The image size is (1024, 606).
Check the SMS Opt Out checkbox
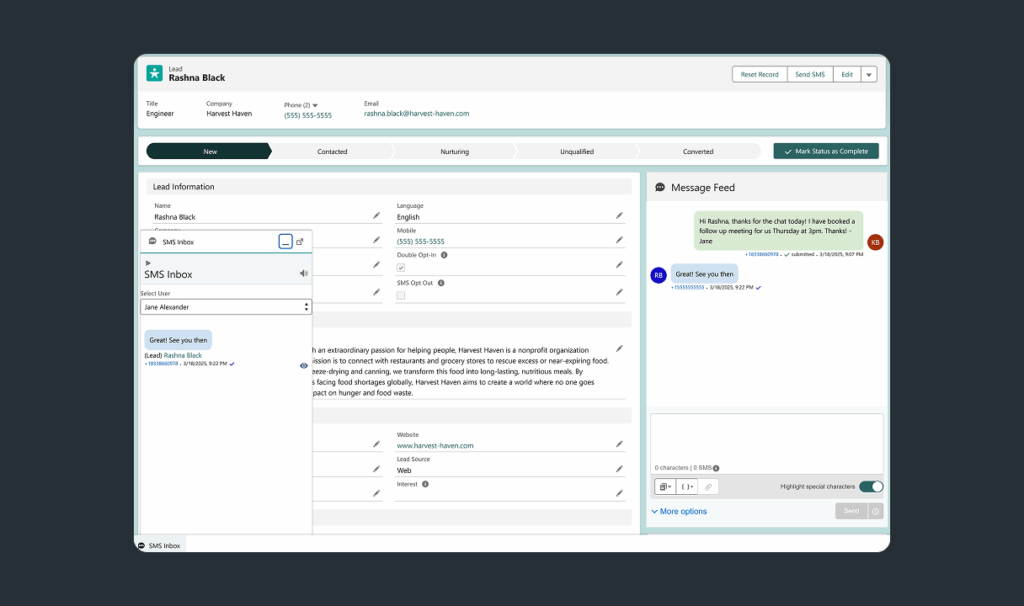click(x=401, y=295)
